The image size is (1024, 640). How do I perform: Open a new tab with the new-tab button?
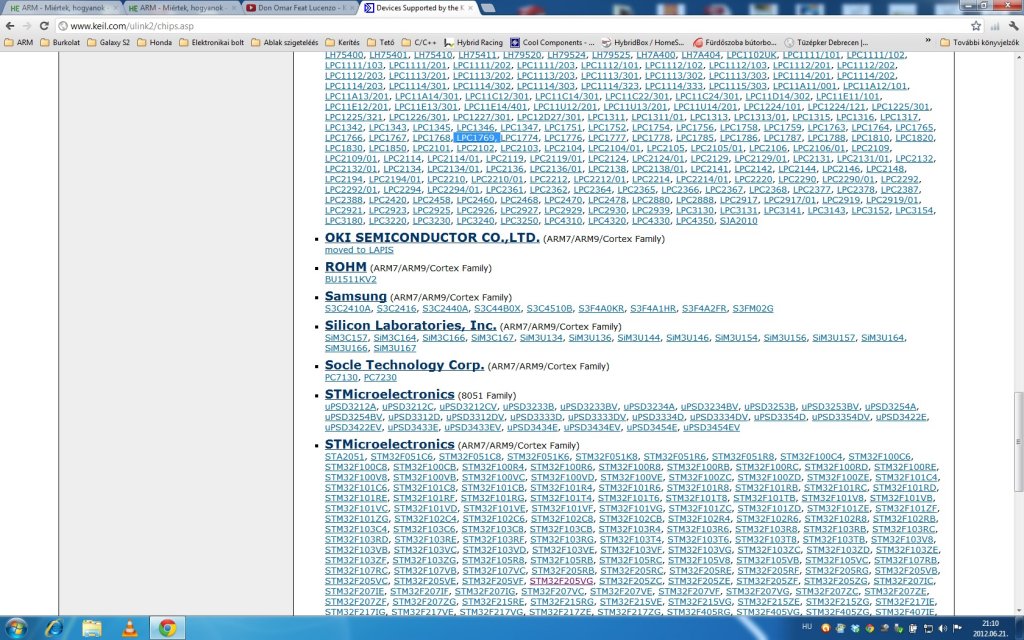(488, 8)
